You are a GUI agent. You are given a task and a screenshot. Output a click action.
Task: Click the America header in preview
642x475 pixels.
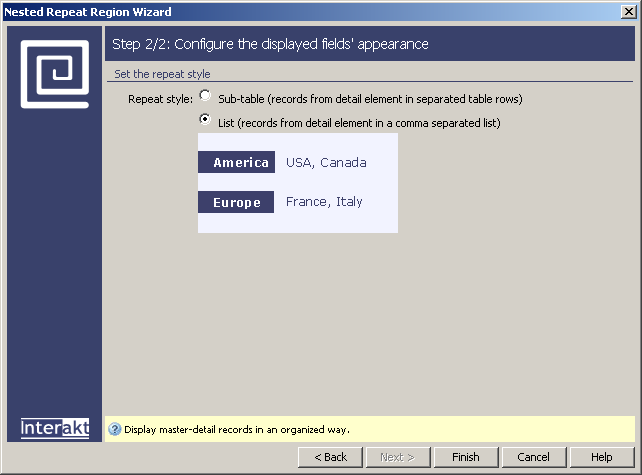(237, 163)
